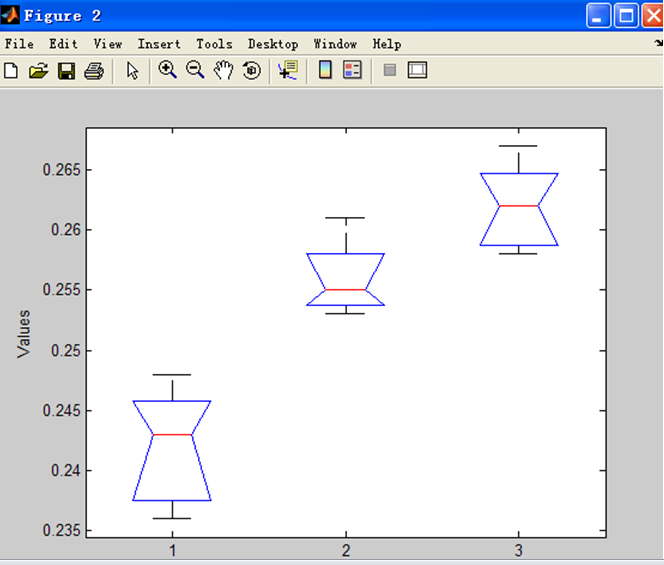Click the upper whisker cap of box 3
This screenshot has height=565, width=664.
pos(518,146)
